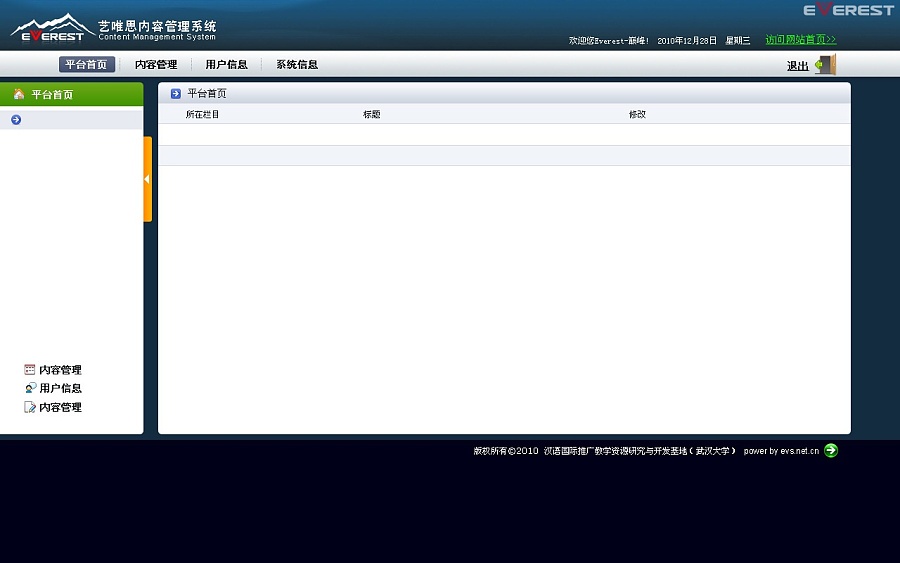Screen dimensions: 900x563
Task: Open the 用户信息 sidebar link
Action: (x=60, y=388)
